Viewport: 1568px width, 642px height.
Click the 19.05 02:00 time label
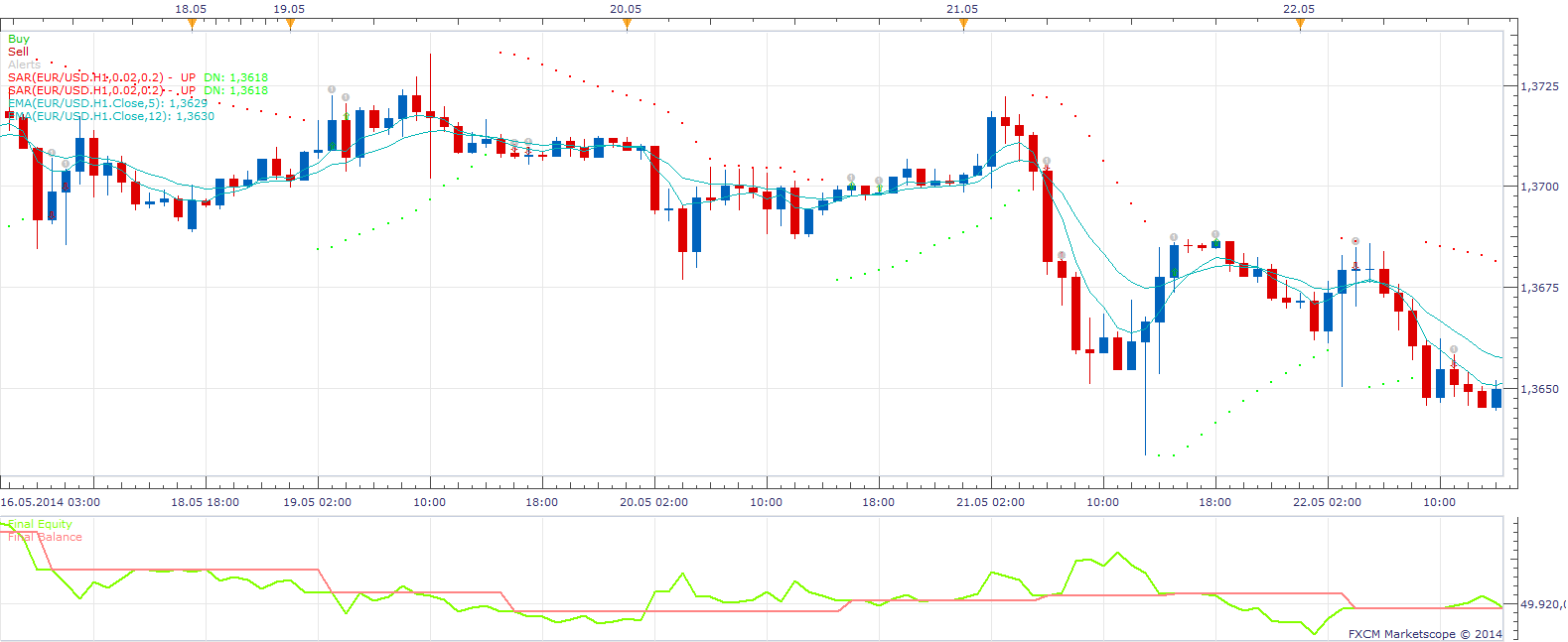click(318, 502)
